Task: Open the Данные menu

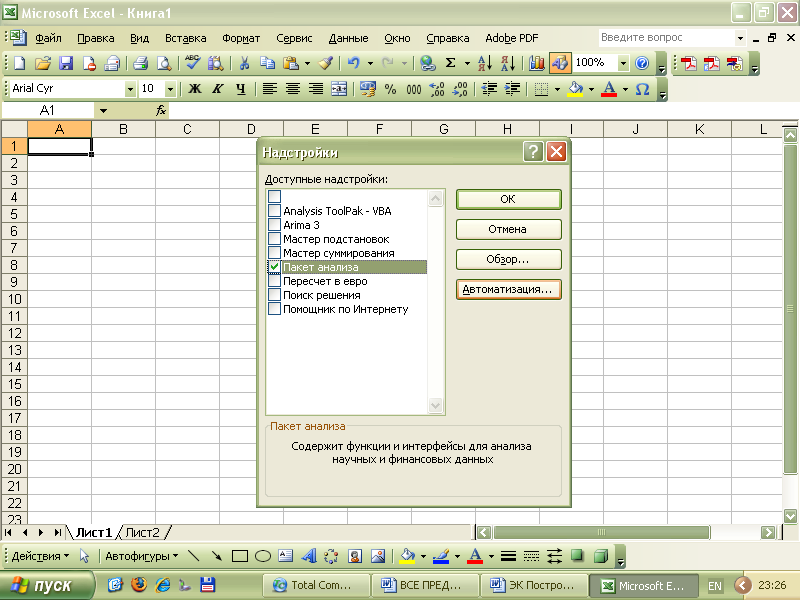Action: click(348, 38)
